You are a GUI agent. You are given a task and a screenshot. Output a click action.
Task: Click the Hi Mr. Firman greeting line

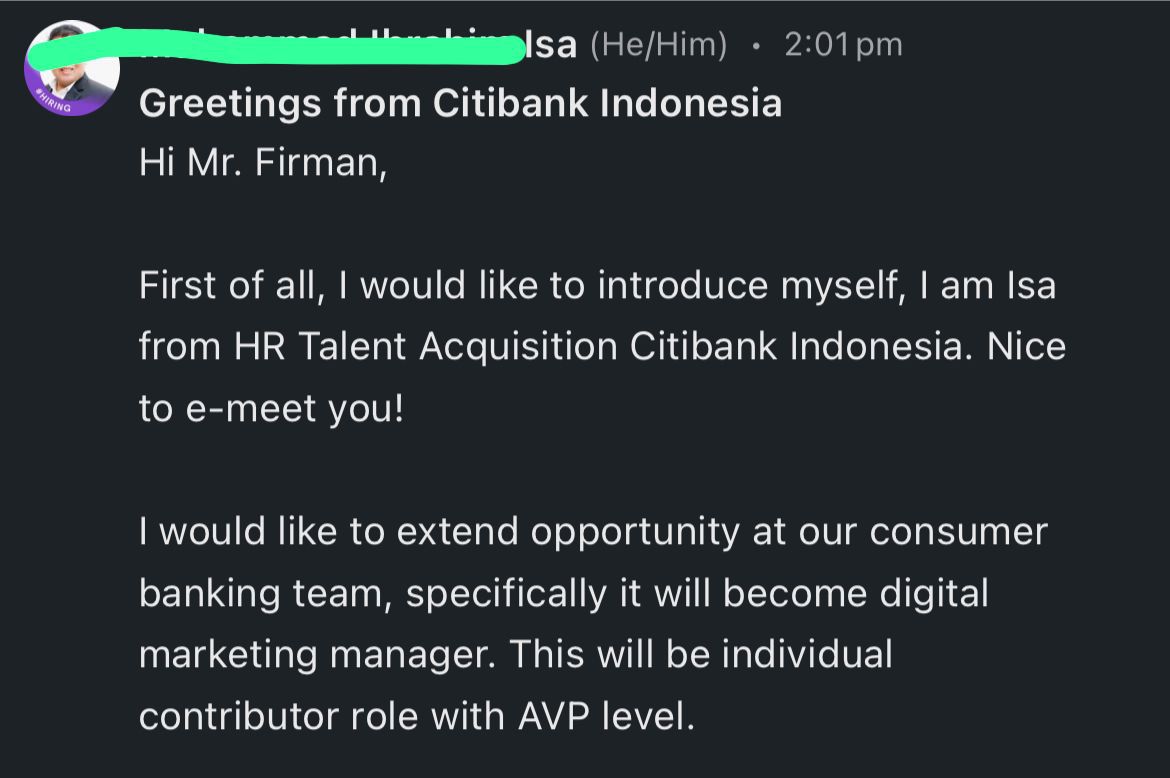(263, 163)
